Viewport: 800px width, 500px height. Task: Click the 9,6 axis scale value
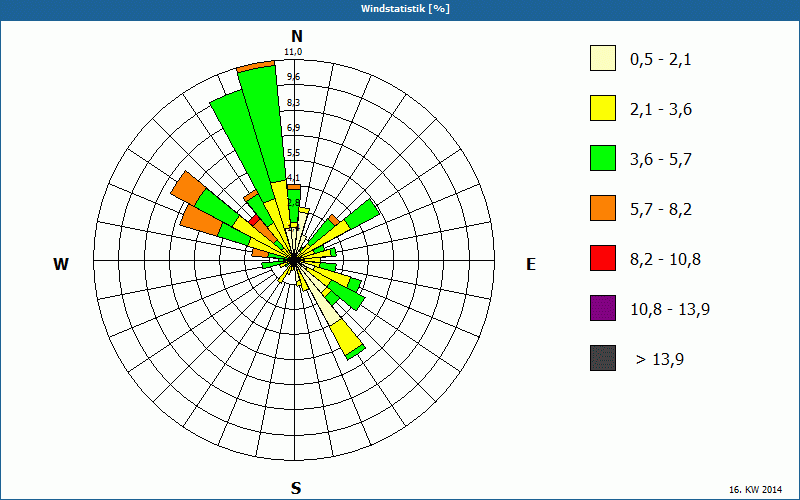[293, 77]
